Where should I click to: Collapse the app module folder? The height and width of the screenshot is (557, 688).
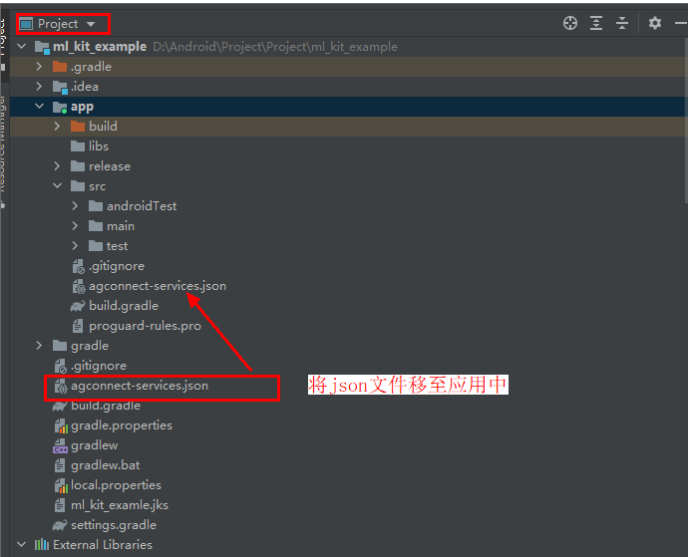[40, 107]
